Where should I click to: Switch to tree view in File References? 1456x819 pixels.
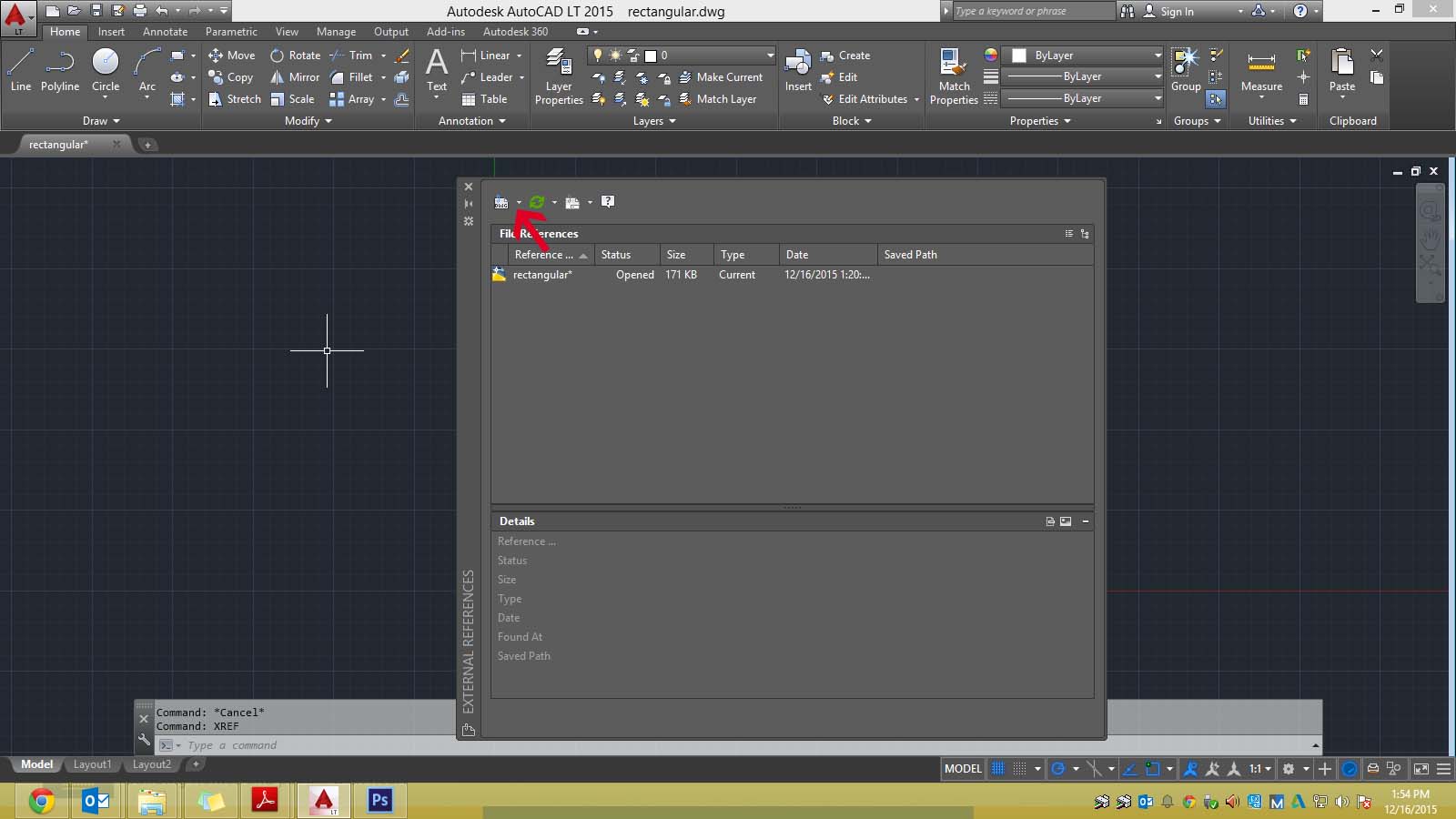1085,234
